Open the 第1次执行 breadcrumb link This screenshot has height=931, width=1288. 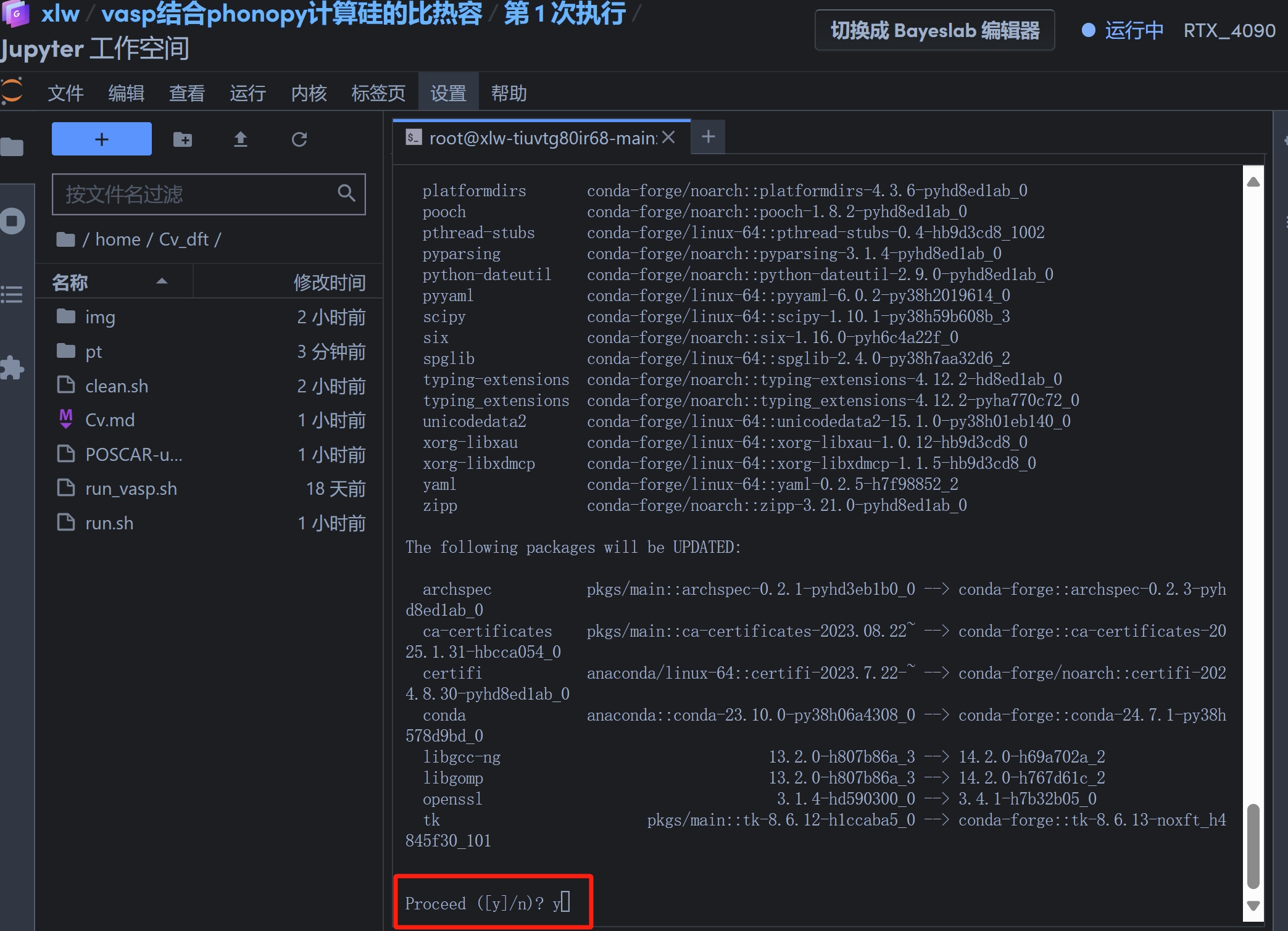[565, 13]
